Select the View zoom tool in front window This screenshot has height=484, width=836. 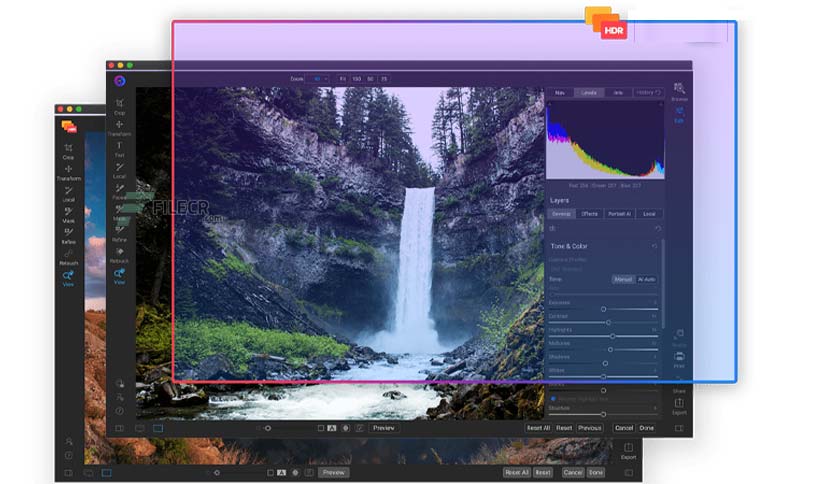point(119,276)
